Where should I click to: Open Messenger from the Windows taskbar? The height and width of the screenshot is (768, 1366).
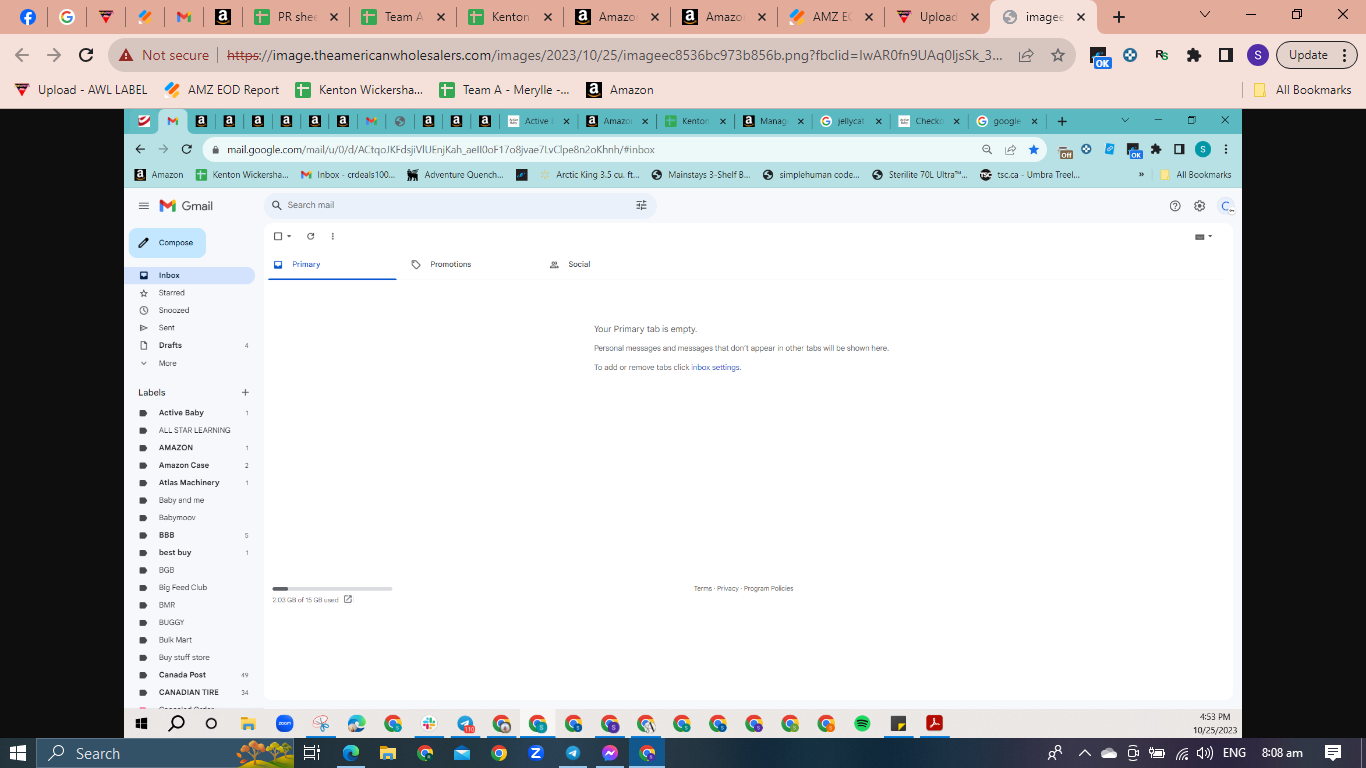610,753
